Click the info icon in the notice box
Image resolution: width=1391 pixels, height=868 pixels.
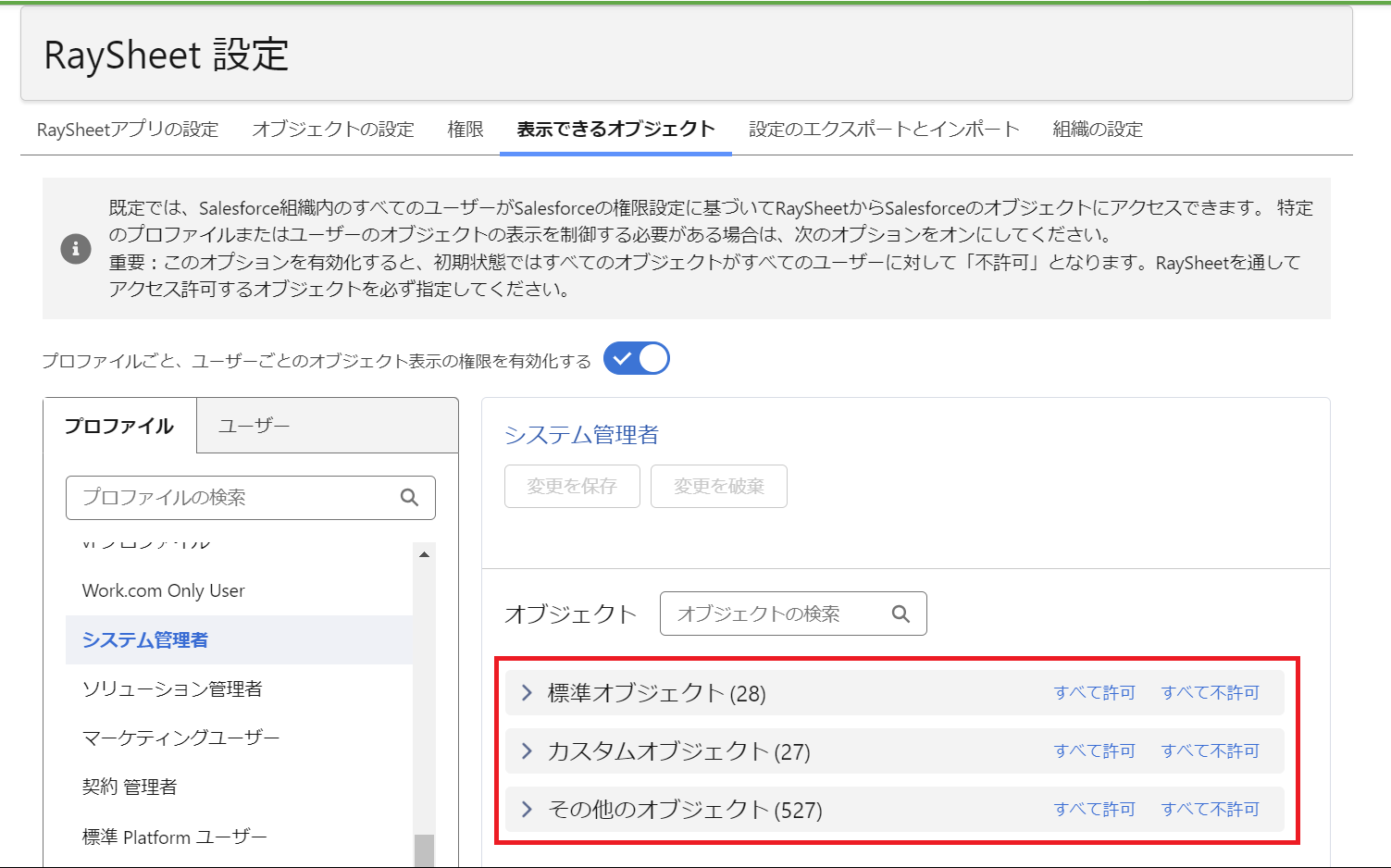(76, 249)
